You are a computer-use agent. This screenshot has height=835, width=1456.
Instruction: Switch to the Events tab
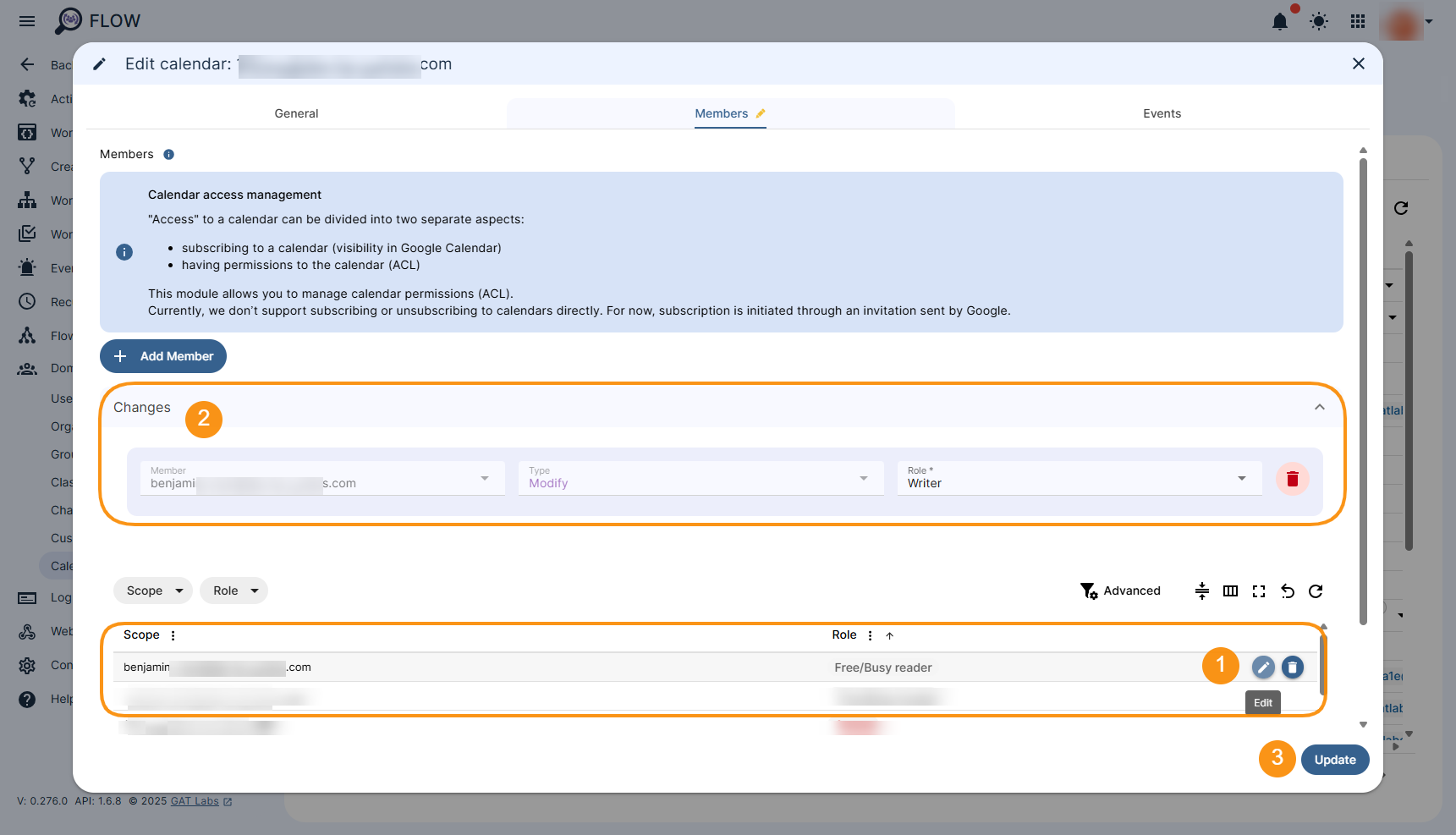coord(1162,113)
